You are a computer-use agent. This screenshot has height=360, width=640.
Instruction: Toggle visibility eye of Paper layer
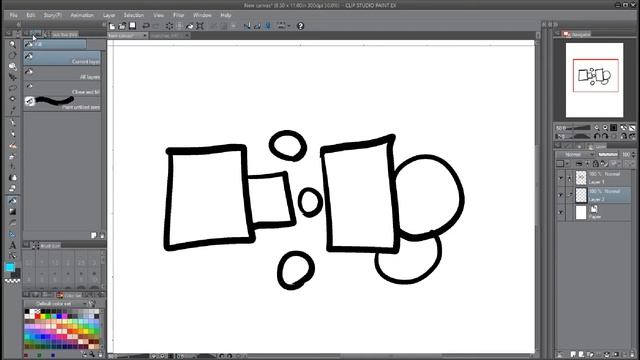click(x=560, y=212)
